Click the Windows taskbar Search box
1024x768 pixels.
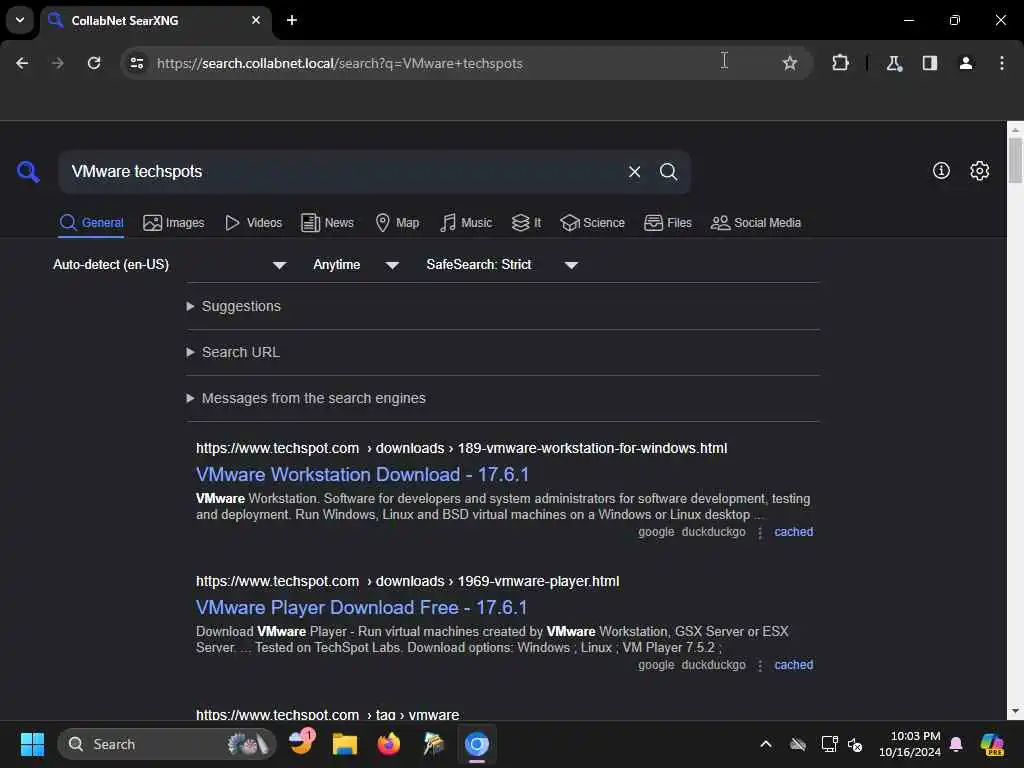coord(167,744)
